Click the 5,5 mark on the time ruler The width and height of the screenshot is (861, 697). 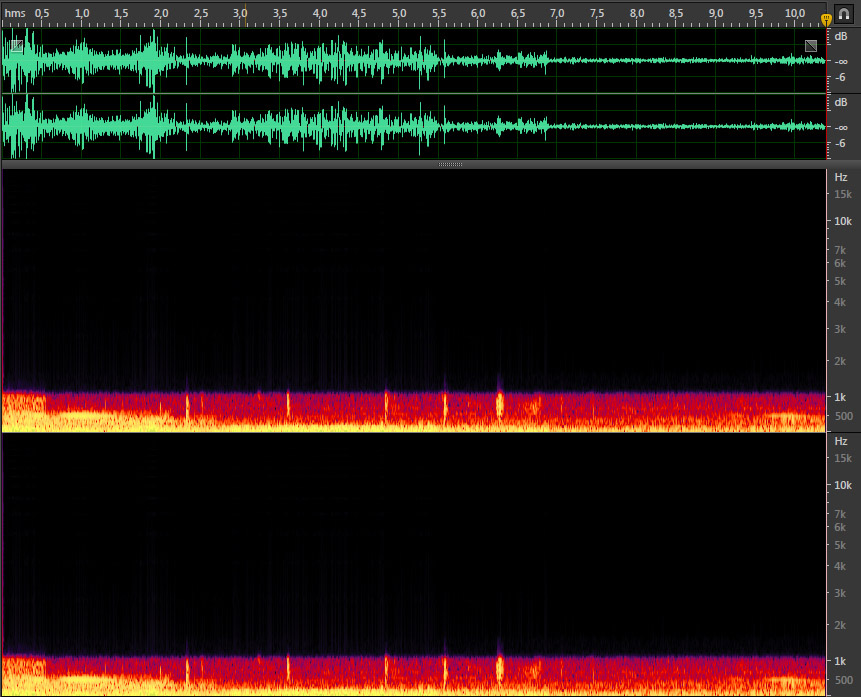(x=439, y=13)
